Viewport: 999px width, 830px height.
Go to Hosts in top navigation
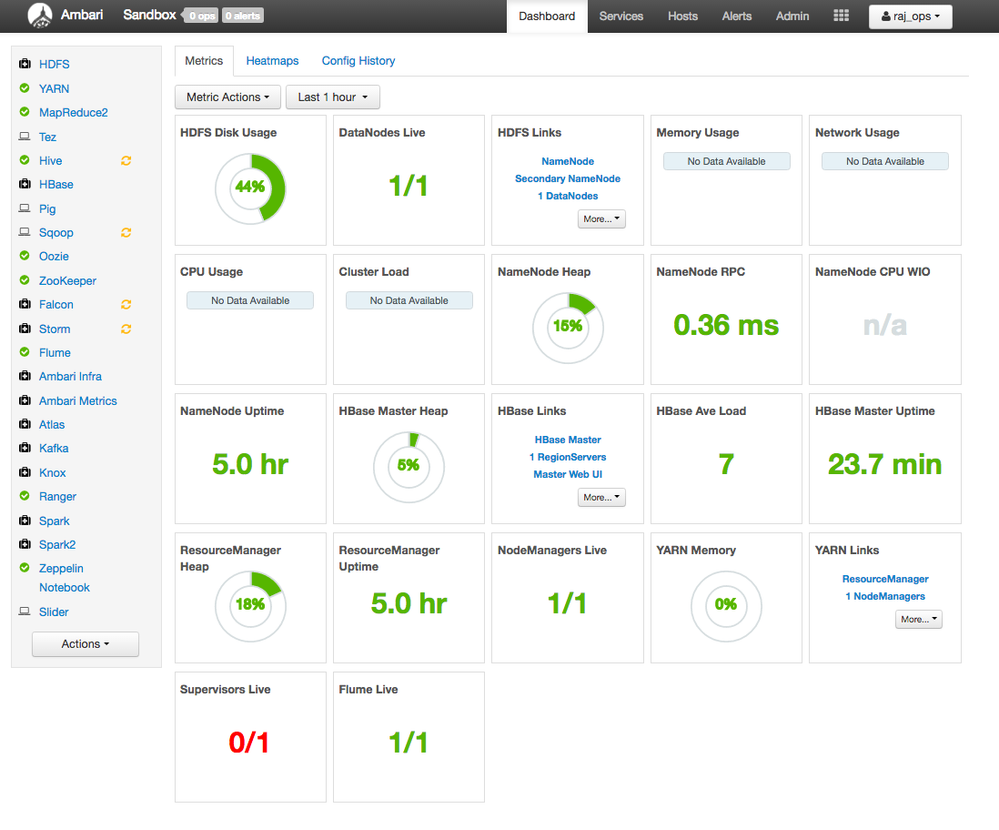(x=683, y=17)
